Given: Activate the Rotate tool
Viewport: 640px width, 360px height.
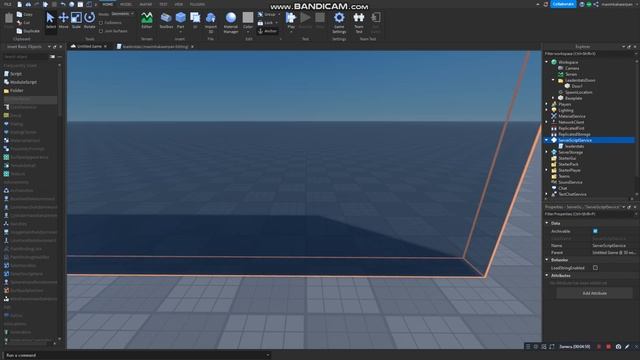Looking at the screenshot, I should point(89,20).
